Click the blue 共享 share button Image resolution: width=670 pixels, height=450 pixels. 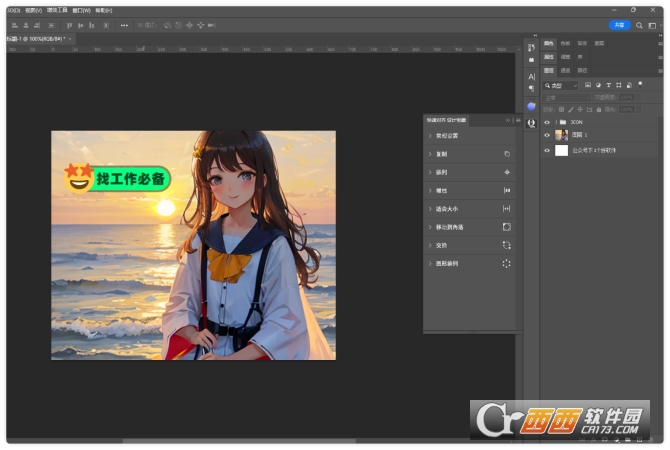[619, 26]
